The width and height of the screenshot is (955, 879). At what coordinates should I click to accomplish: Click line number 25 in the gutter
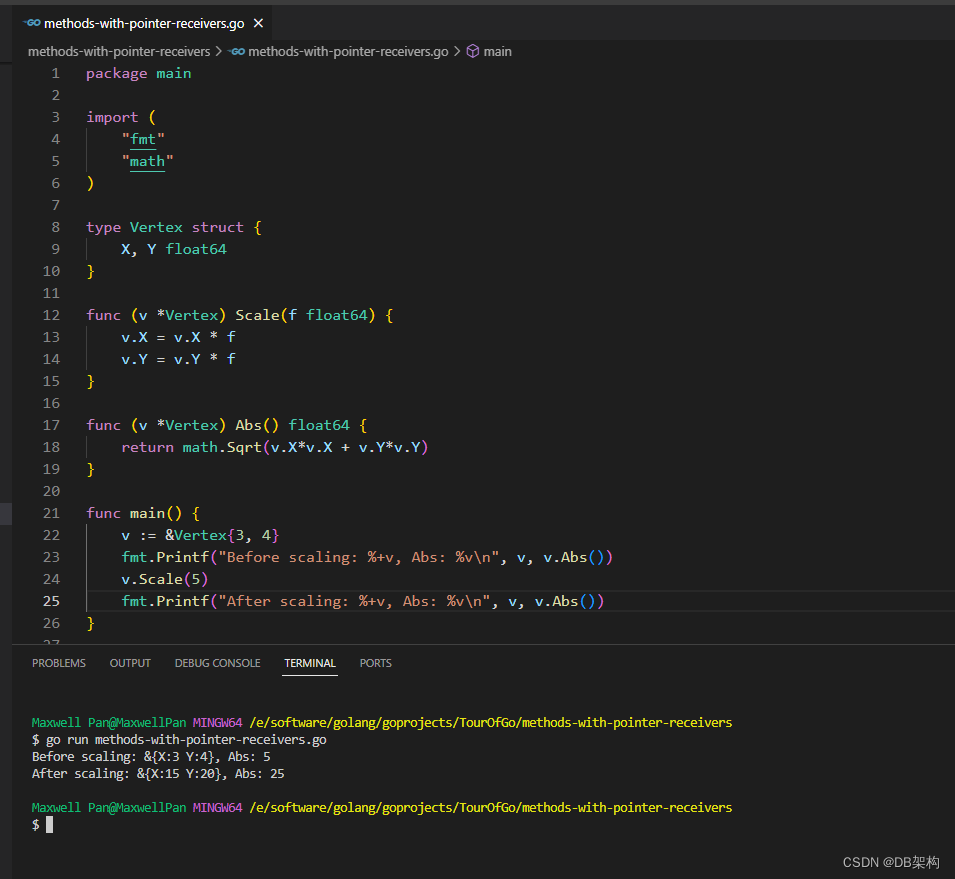pos(52,601)
